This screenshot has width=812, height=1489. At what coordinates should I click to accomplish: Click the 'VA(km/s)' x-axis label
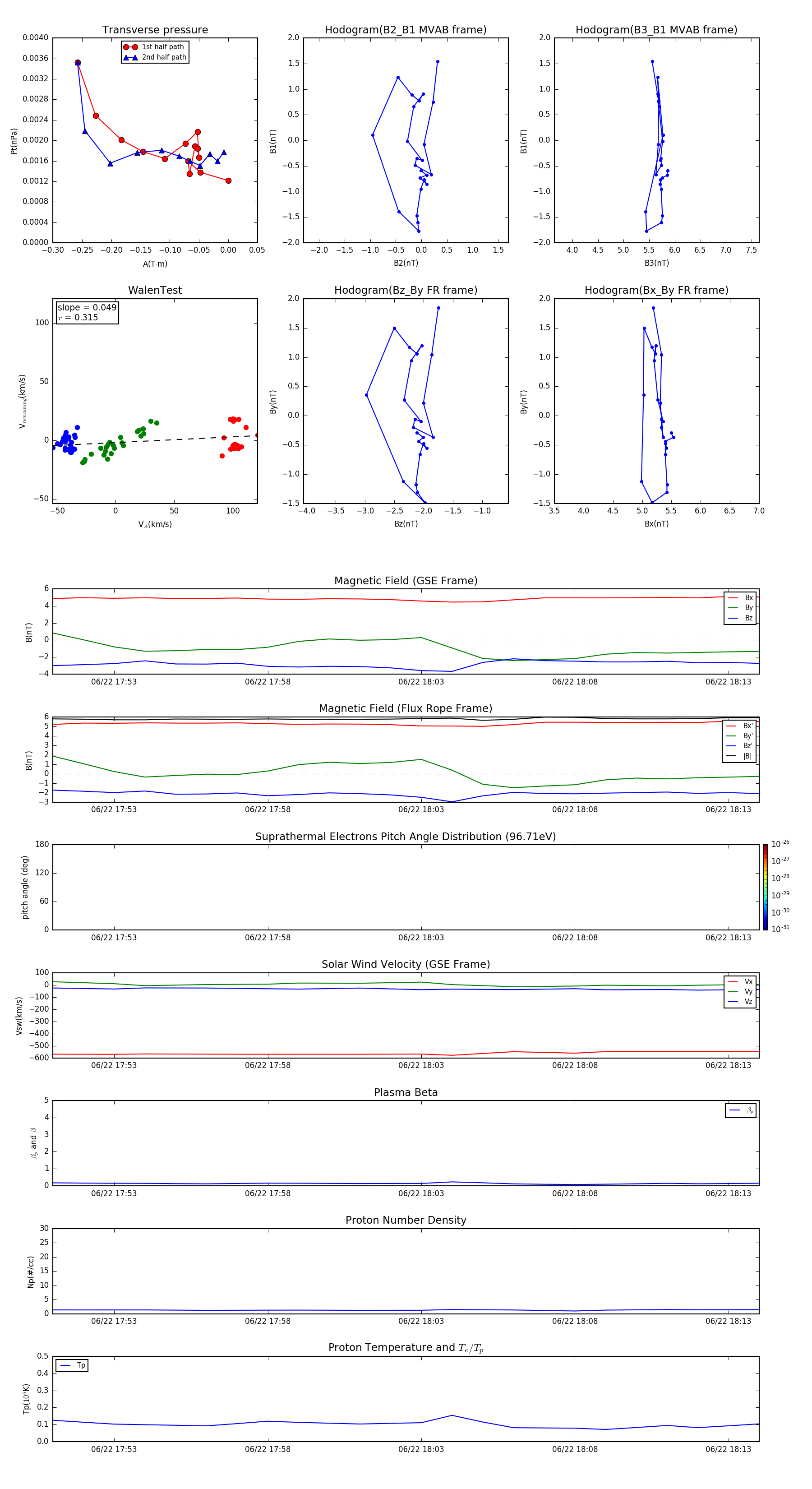[x=155, y=524]
